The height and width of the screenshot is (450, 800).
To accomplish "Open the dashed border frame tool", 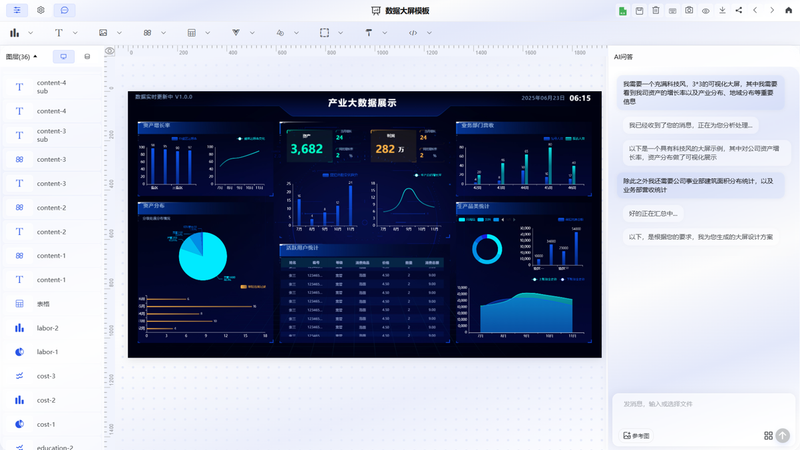I will click(324, 33).
